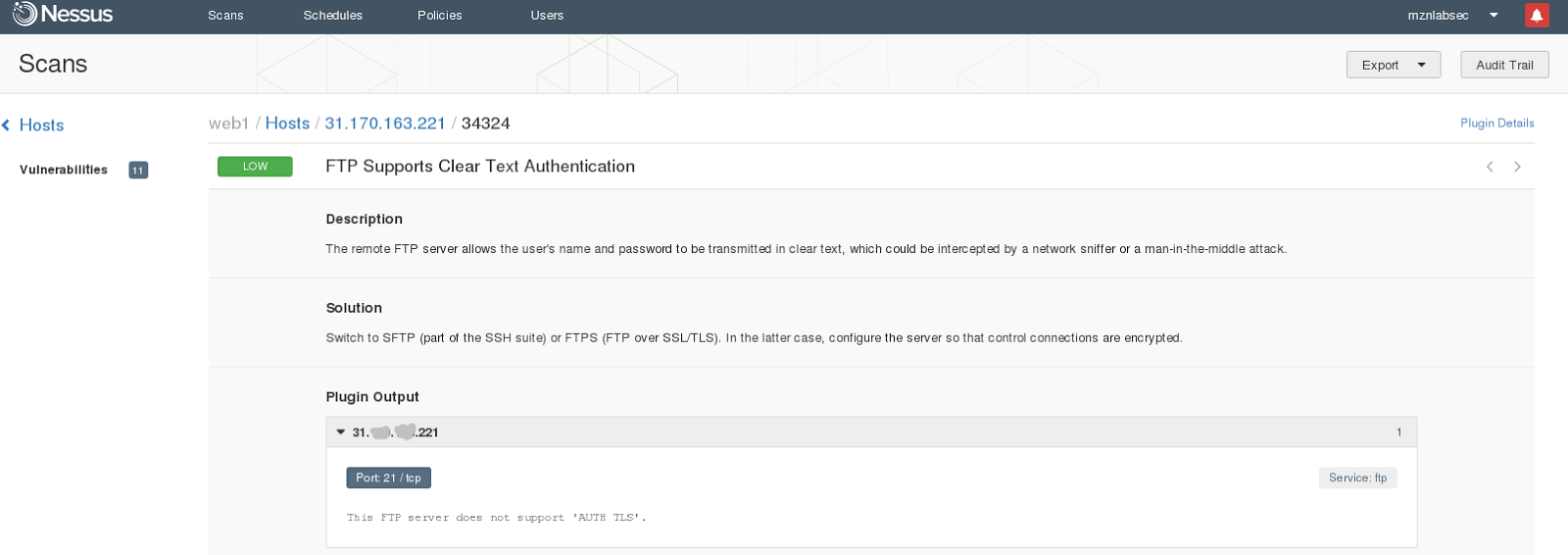
Task: Click the green LOW severity badge
Action: (x=255, y=167)
